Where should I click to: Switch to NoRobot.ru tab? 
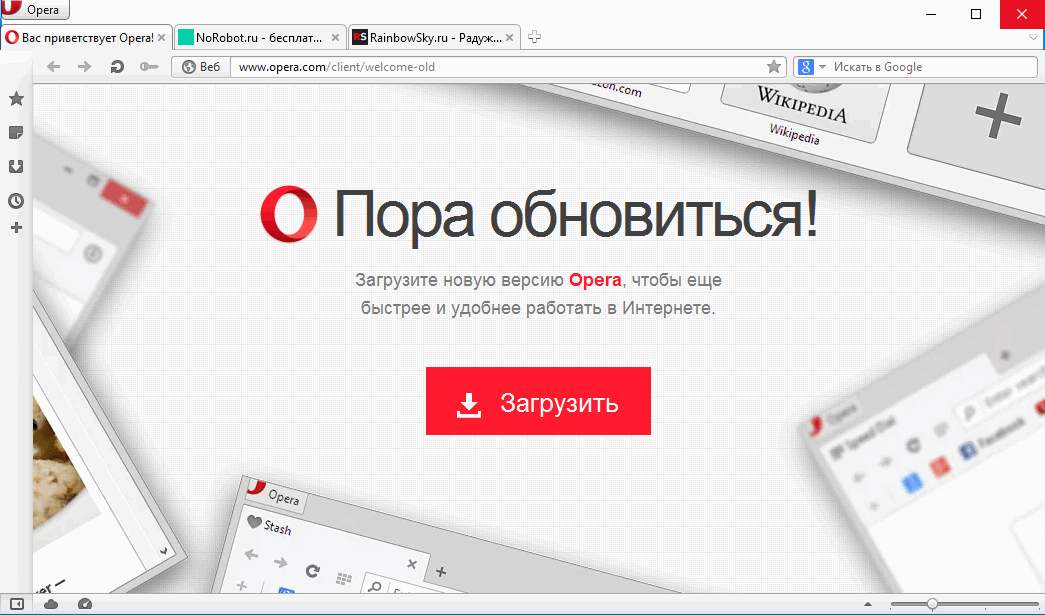click(x=260, y=37)
